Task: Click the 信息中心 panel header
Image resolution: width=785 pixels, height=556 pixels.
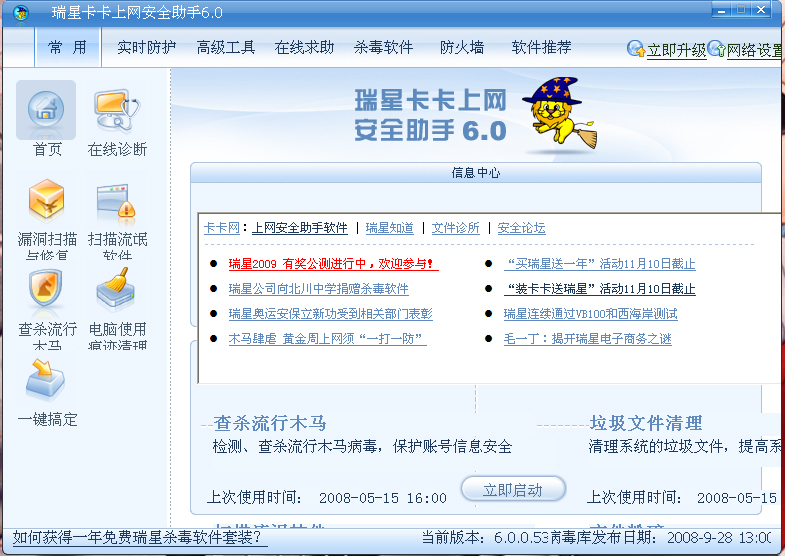Action: pyautogui.click(x=476, y=173)
